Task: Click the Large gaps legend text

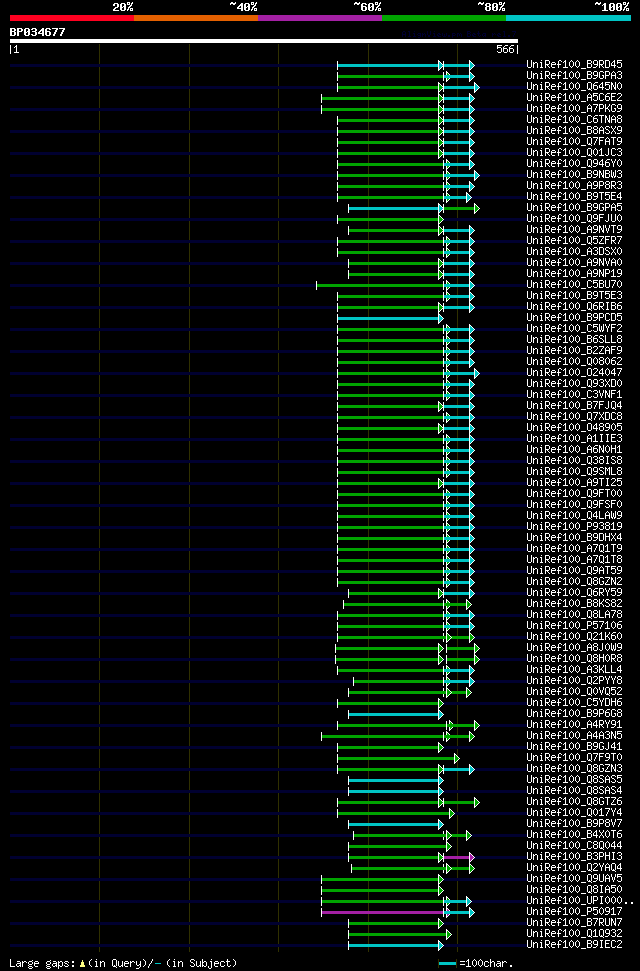Action: tap(123, 964)
